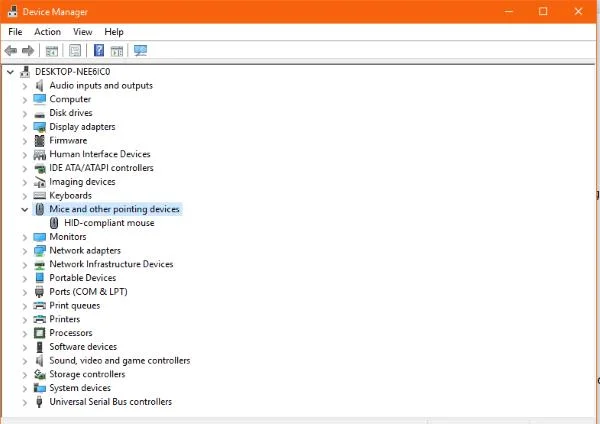Select the Print queues label
This screenshot has height=424, width=600.
[x=75, y=305]
